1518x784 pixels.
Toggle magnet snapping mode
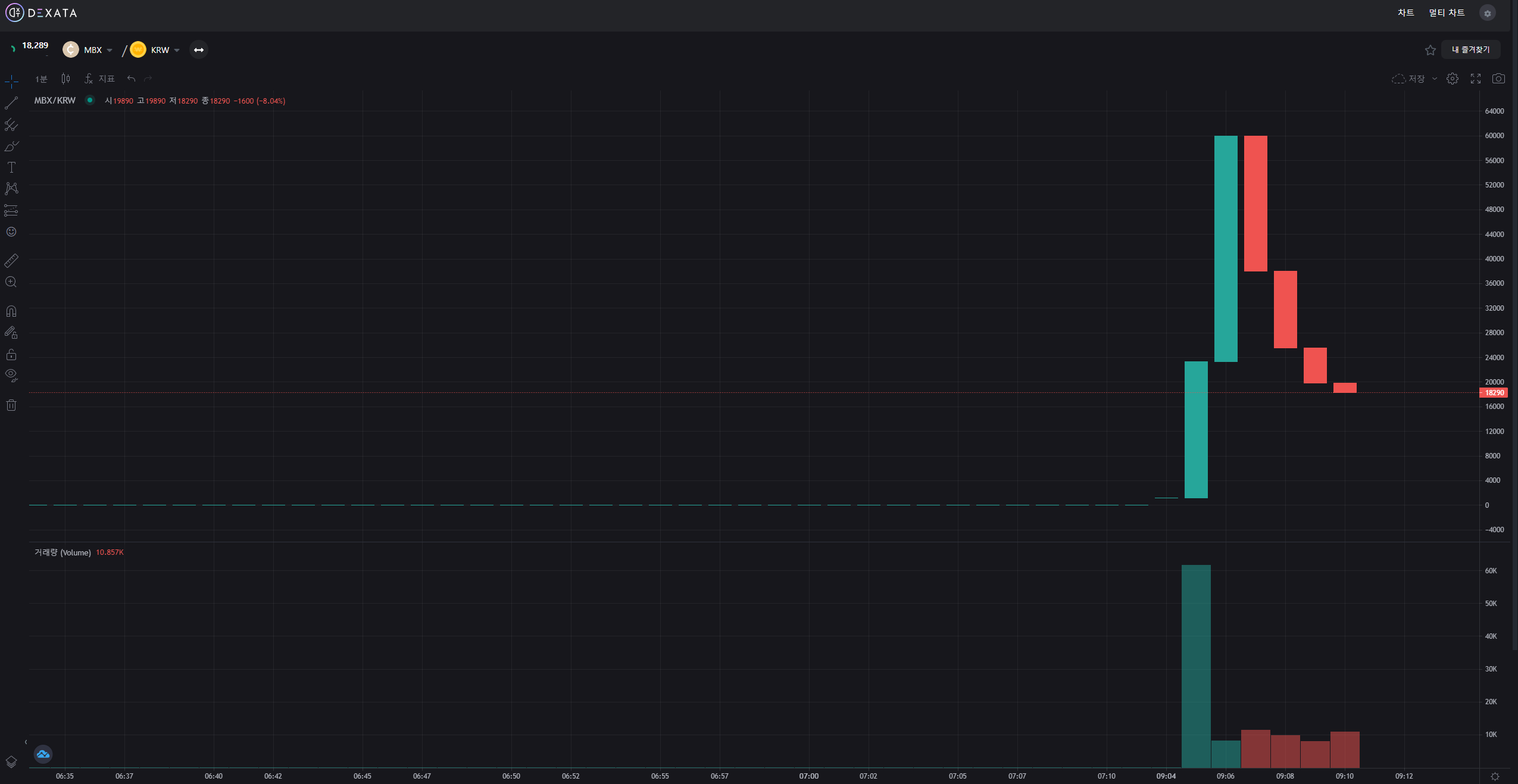click(11, 311)
